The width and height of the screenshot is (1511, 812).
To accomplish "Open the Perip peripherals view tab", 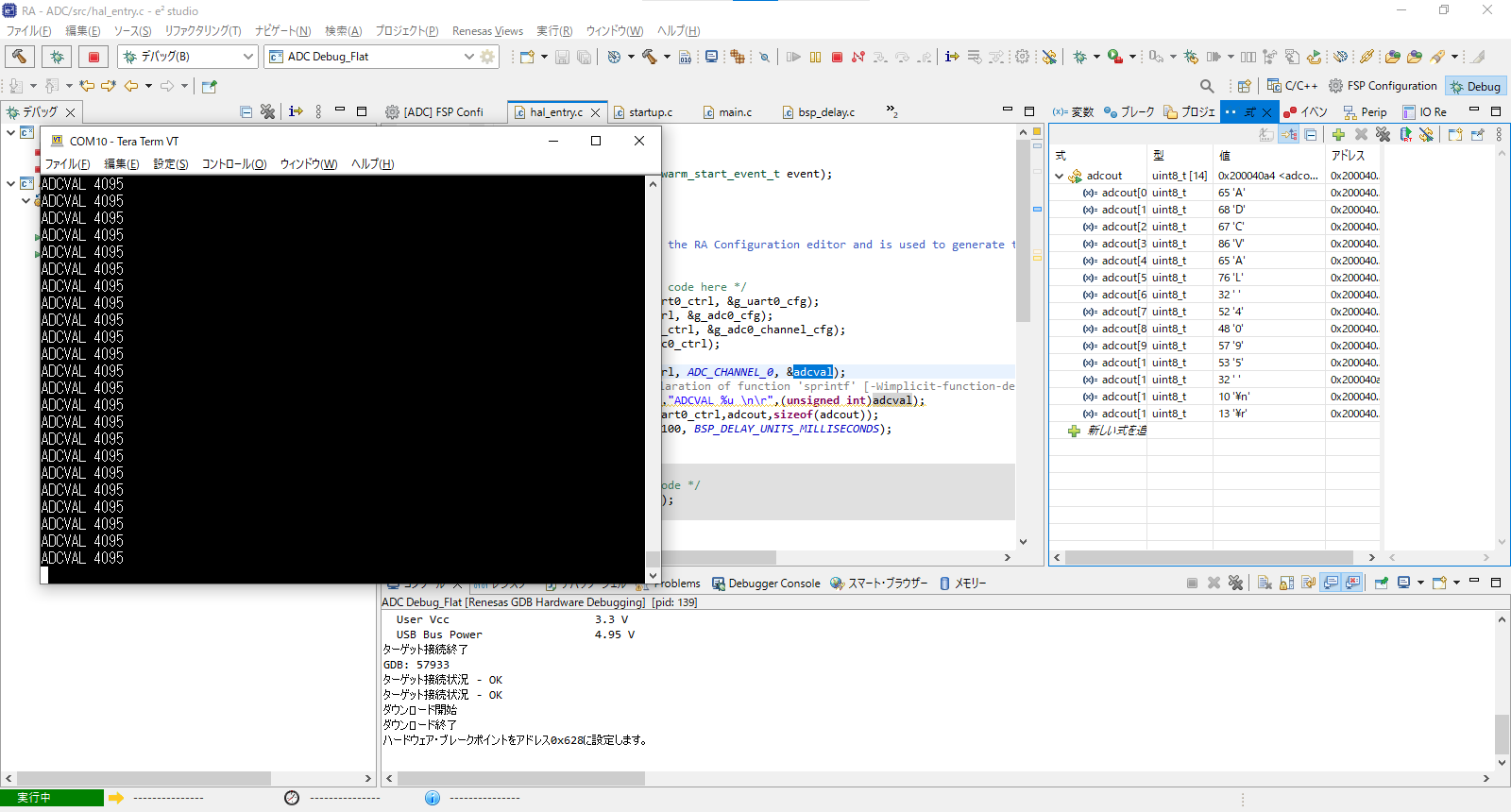I will point(1365,111).
